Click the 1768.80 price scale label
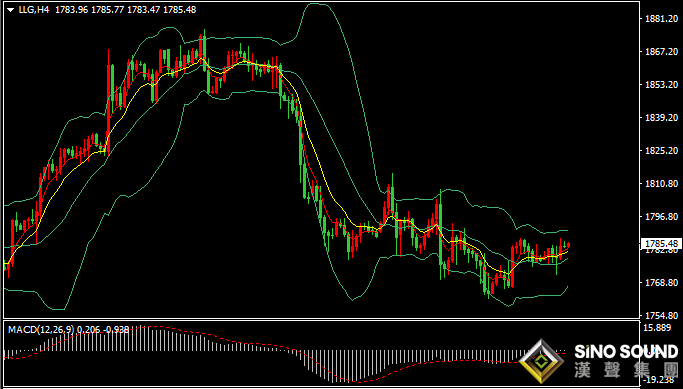Image resolution: width=683 pixels, height=389 pixels. [x=663, y=282]
